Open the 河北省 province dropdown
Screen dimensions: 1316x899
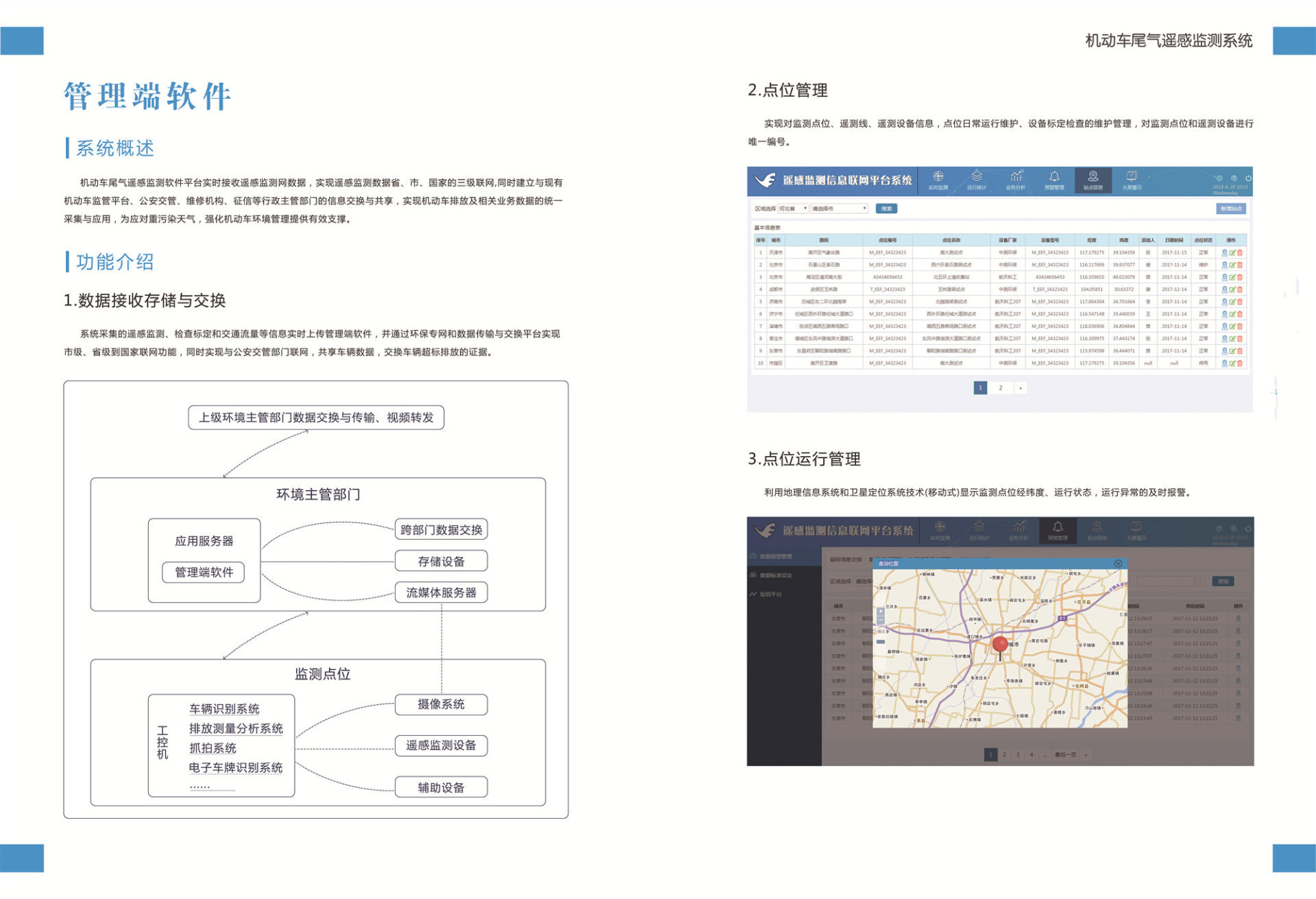pos(793,208)
